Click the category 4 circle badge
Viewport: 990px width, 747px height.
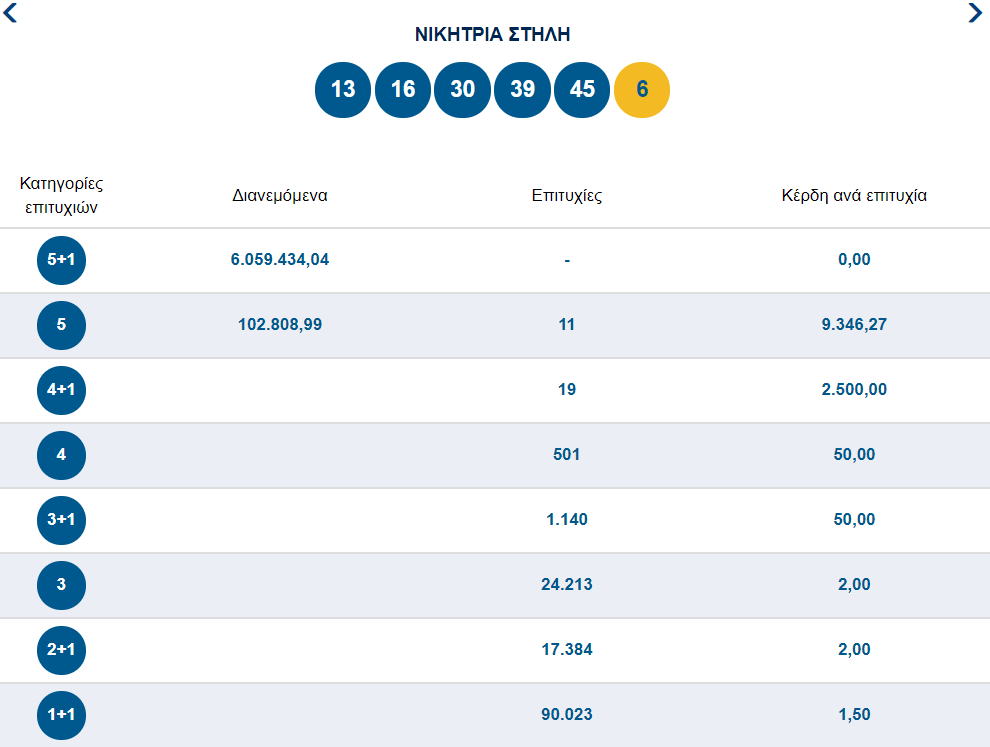click(62, 455)
